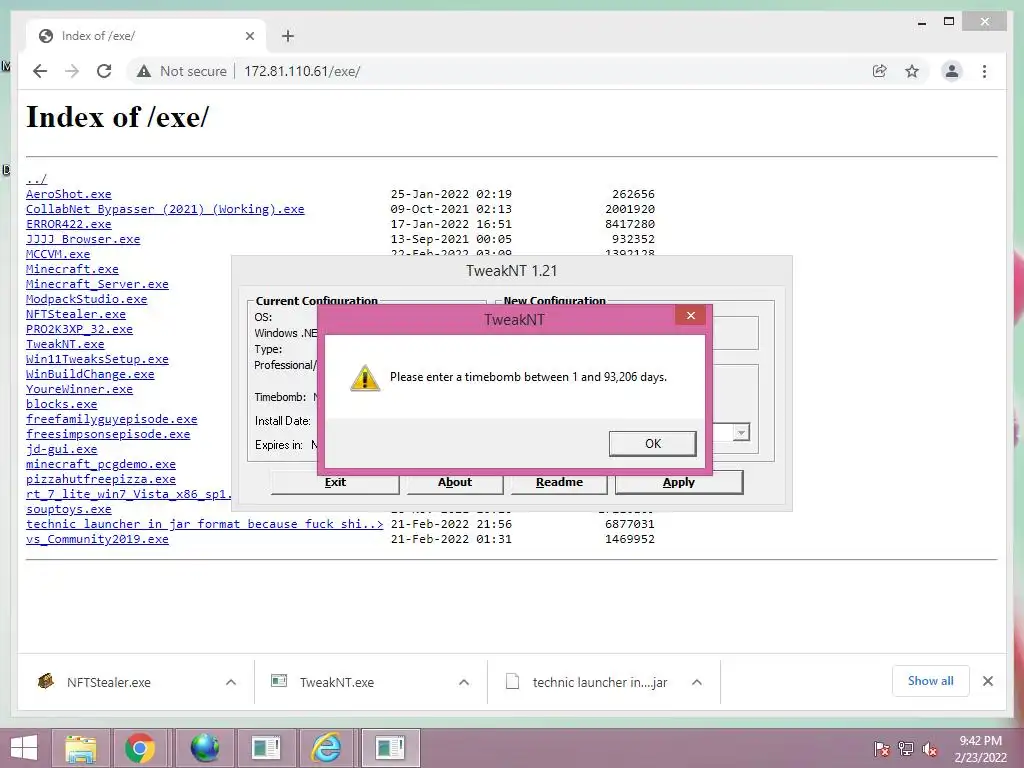The width and height of the screenshot is (1024, 768).
Task: Open the Chrome three-dot menu
Action: [984, 71]
